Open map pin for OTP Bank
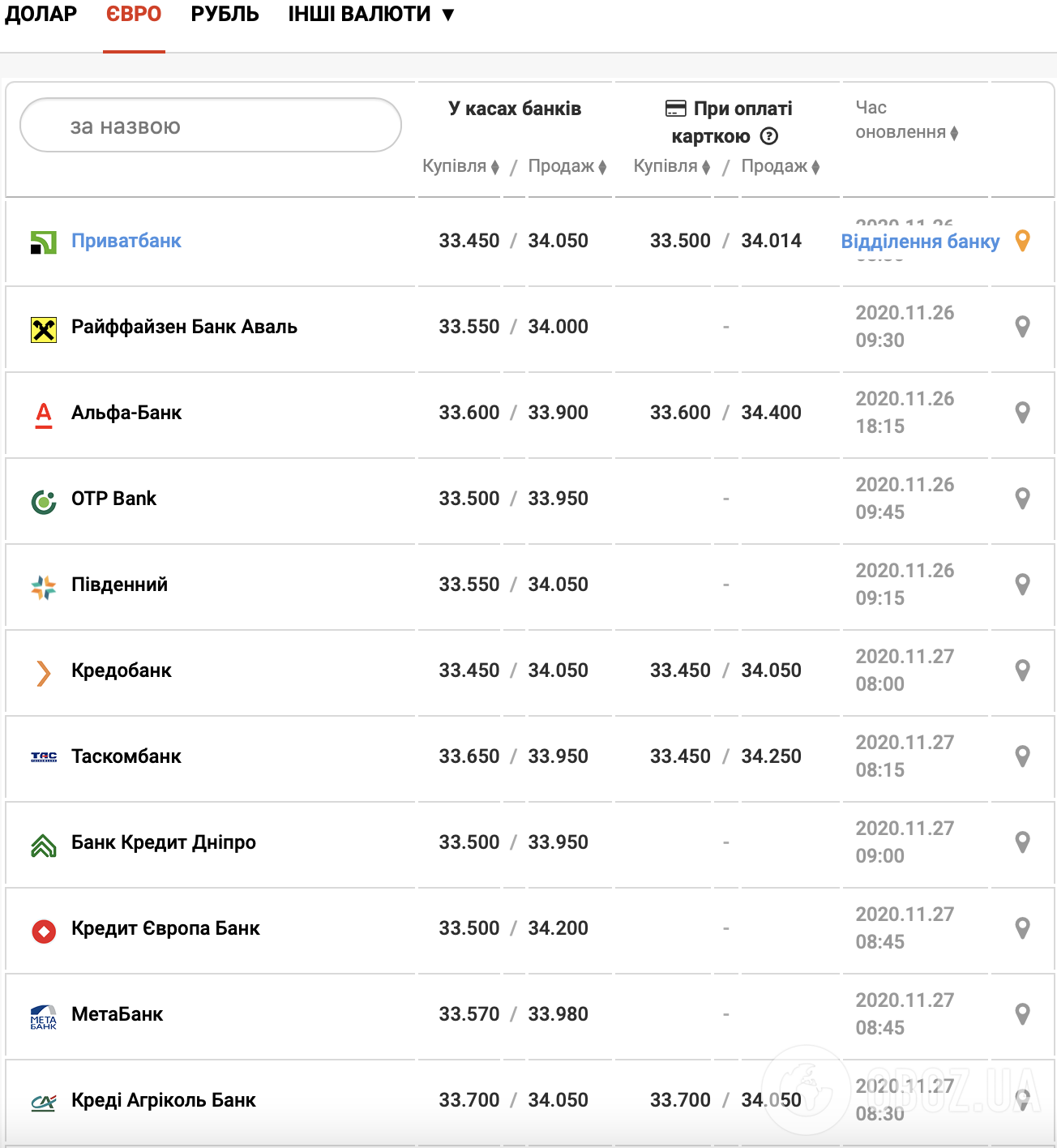 point(1023,499)
